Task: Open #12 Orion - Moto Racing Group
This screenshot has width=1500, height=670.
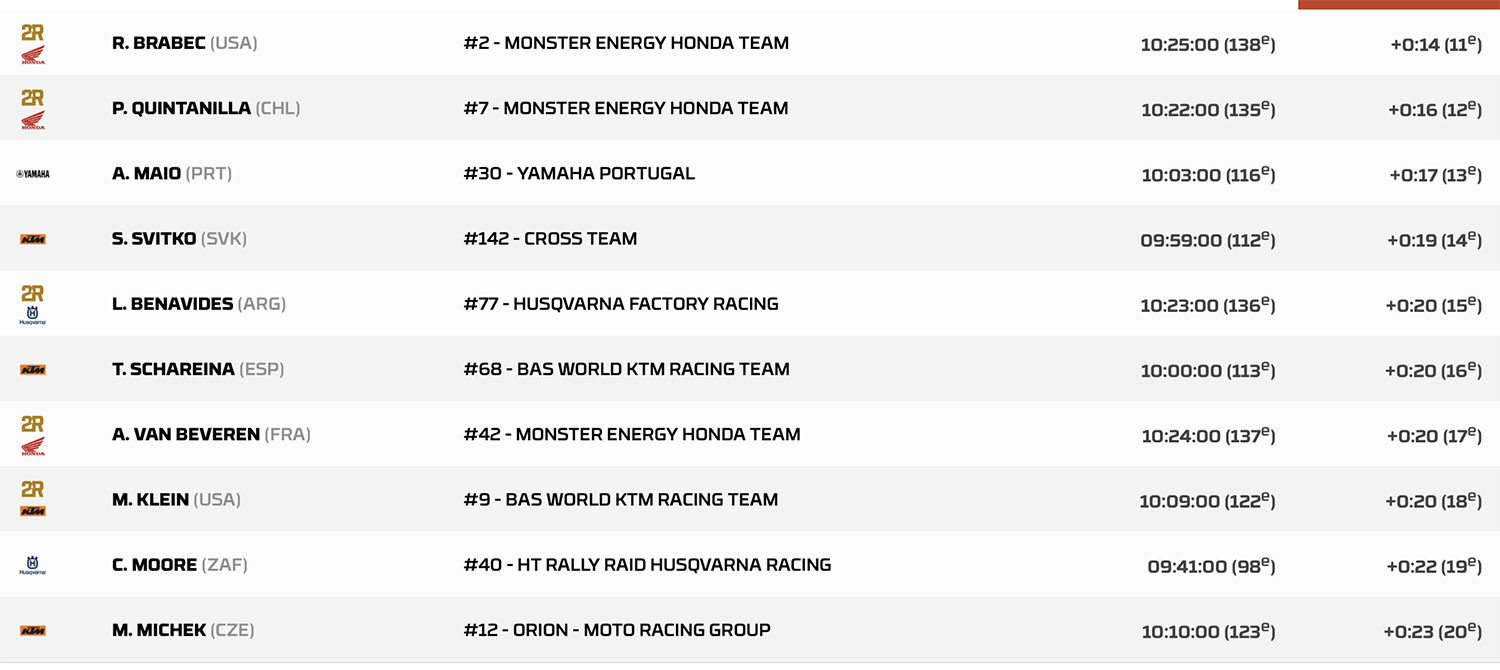Action: click(x=617, y=630)
